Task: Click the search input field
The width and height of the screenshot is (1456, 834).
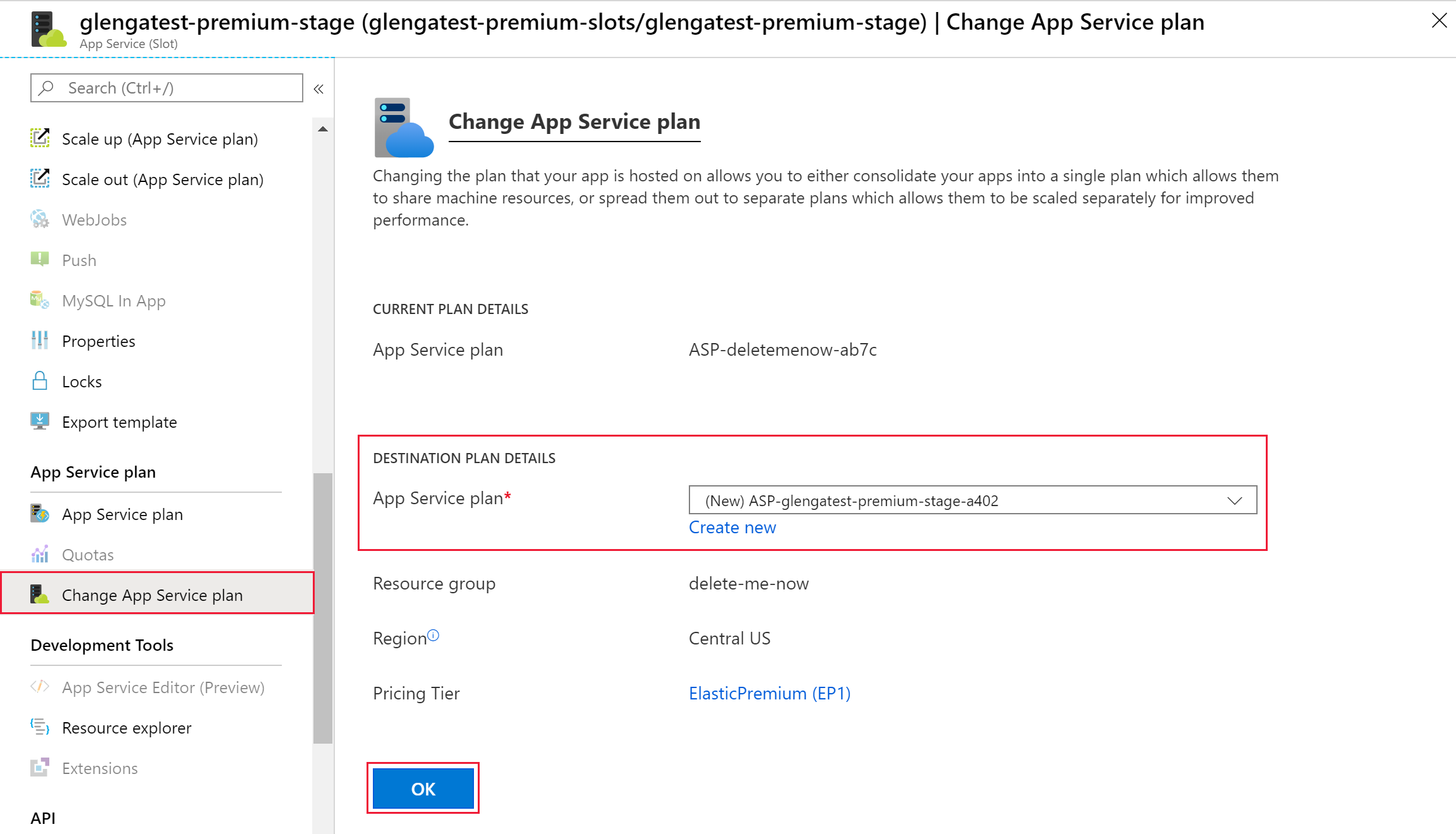Action: [165, 88]
